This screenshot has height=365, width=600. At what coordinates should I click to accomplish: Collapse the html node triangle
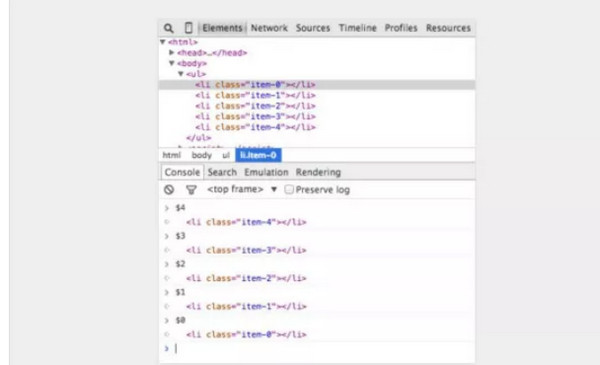(x=163, y=42)
